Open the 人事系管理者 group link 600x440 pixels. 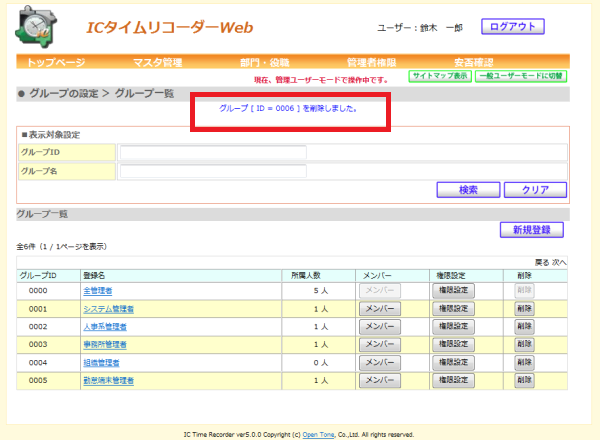(x=105, y=327)
